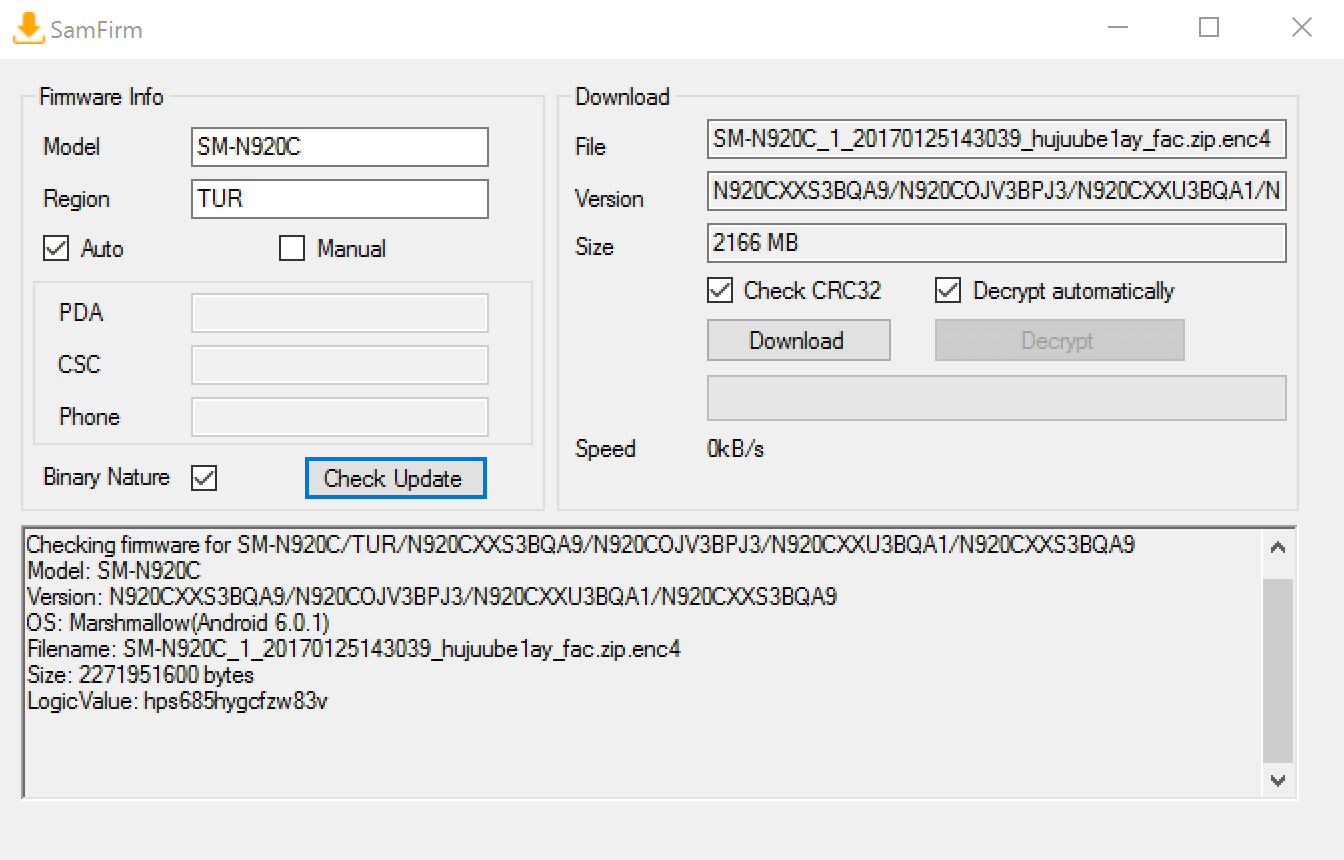Click the 'OS: Marshmallow(Android 6.0.1)' log line
The image size is (1344, 860).
click(178, 623)
